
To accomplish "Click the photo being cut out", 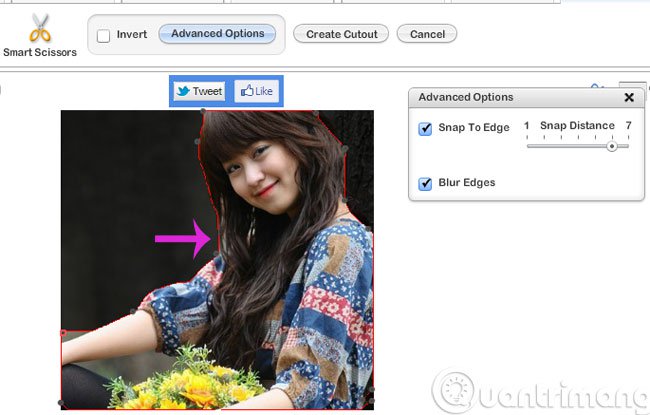I will (217, 260).
